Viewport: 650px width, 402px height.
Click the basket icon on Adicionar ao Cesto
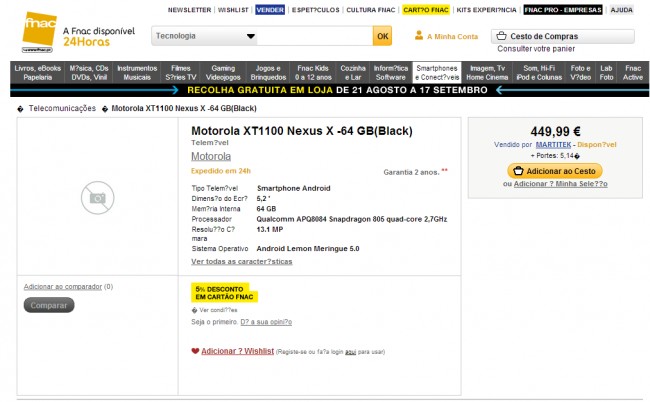coord(518,171)
